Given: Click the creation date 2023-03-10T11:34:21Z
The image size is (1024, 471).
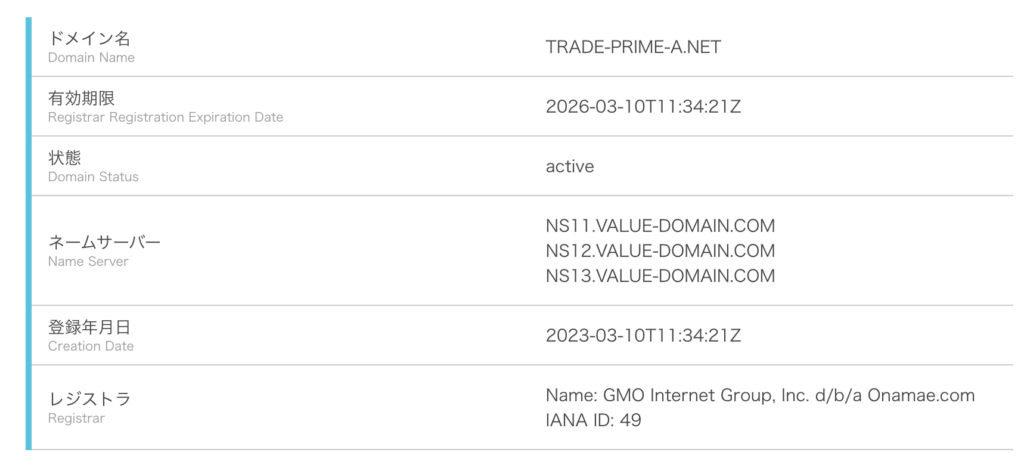Looking at the screenshot, I should (643, 335).
